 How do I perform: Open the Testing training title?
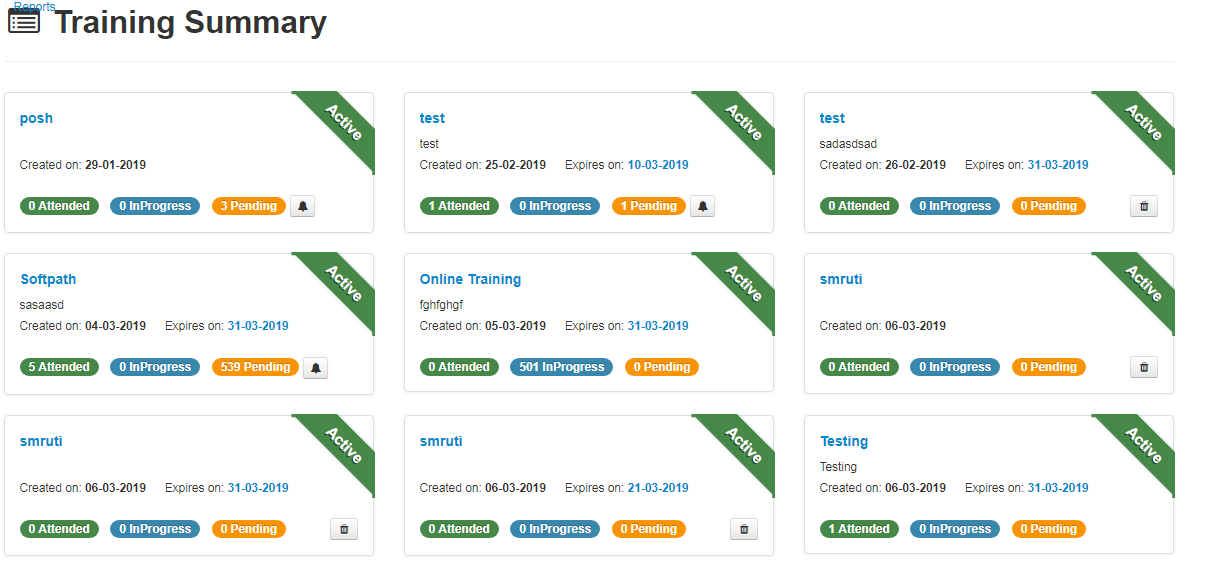pos(844,441)
